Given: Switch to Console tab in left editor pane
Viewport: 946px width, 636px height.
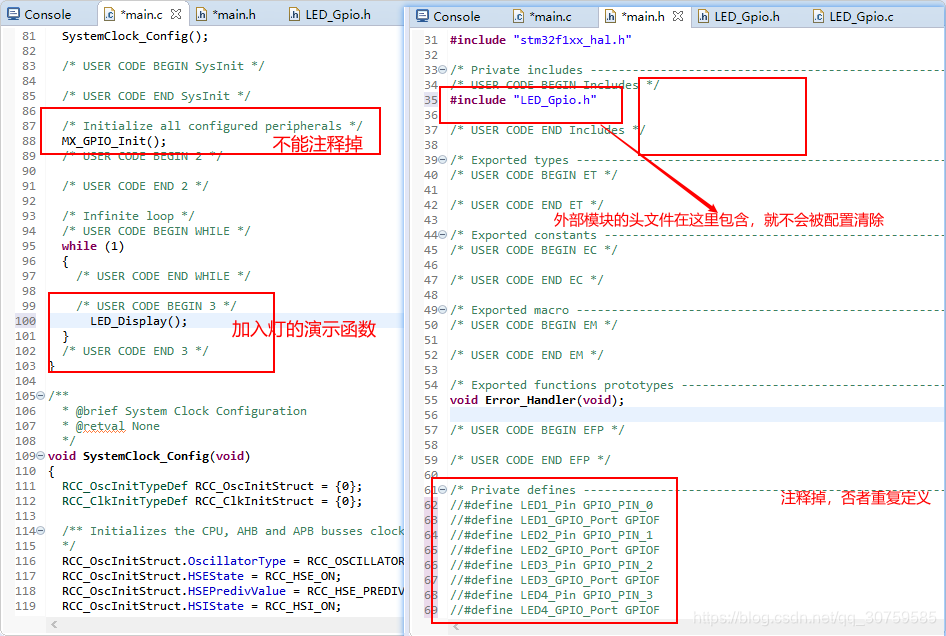Looking at the screenshot, I should (39, 14).
